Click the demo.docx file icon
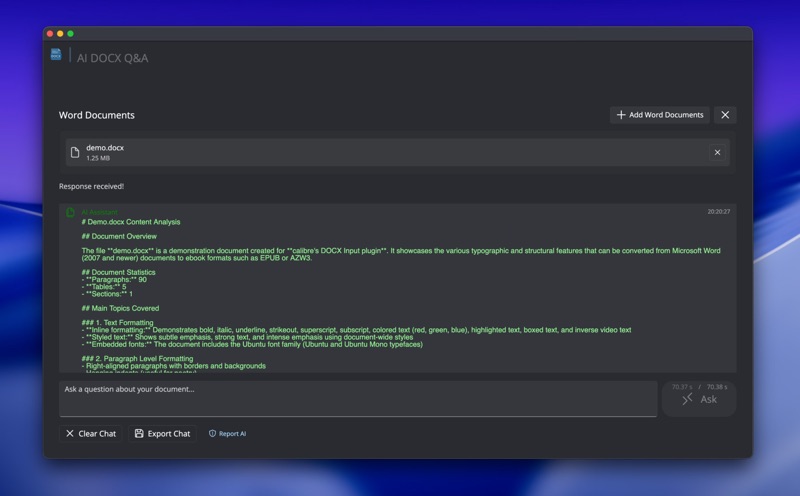 click(x=75, y=152)
